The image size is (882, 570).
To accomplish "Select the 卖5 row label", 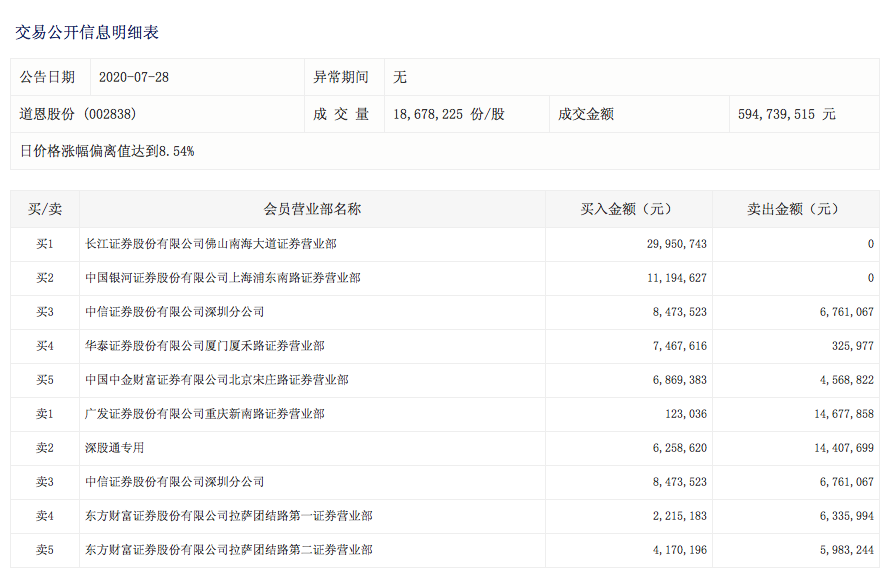I will (45, 550).
